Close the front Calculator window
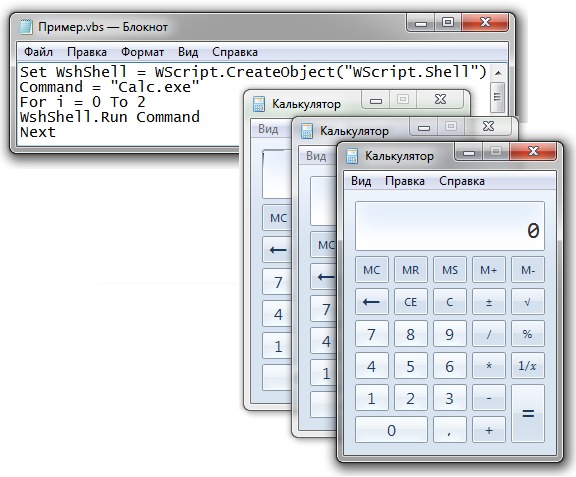The width and height of the screenshot is (576, 477). click(533, 151)
